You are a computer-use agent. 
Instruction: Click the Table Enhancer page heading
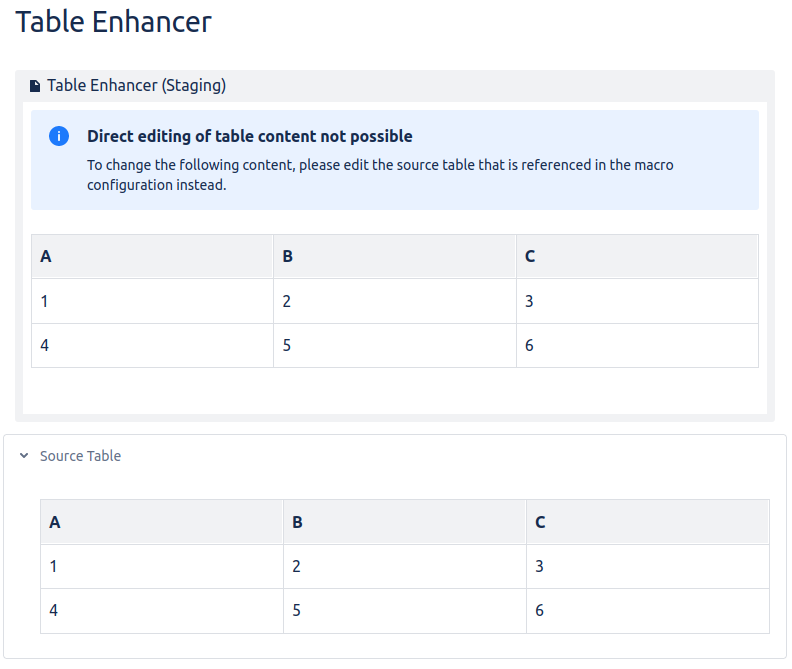pos(114,22)
